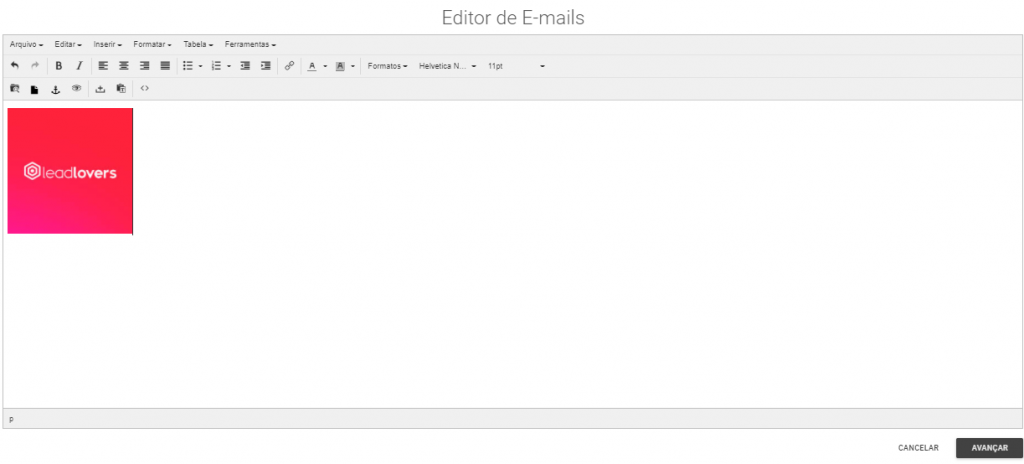Click the Avançar button

coord(989,448)
